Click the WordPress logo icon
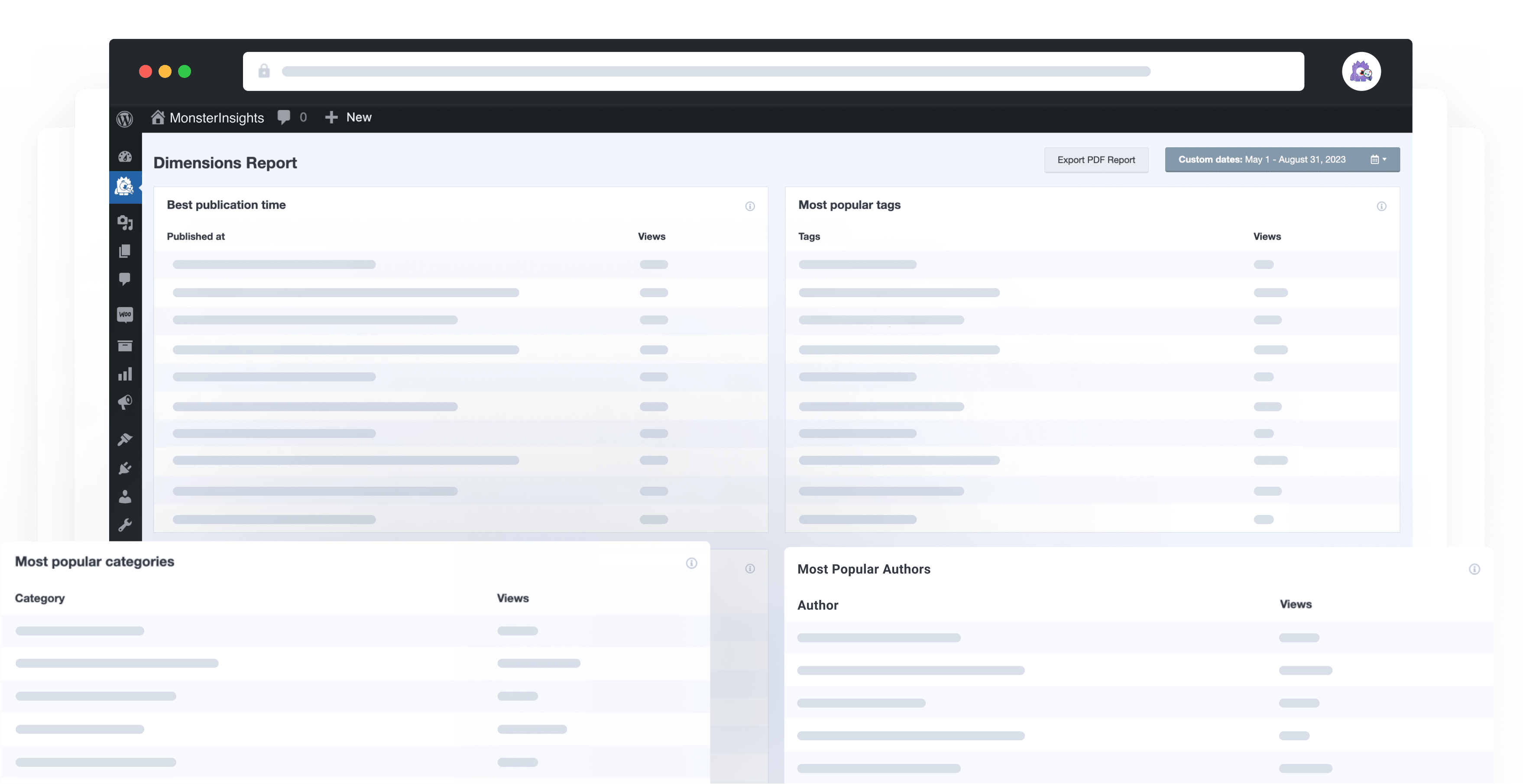Screen dimensions: 1523x784 (125, 119)
